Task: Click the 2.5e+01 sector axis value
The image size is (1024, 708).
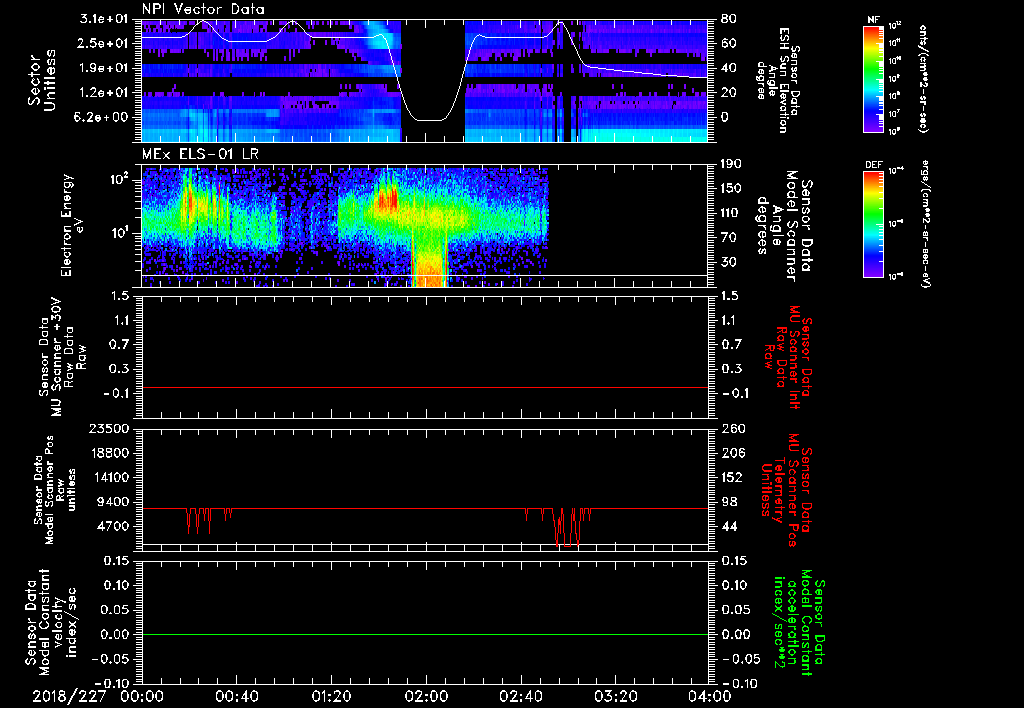Action: coord(102,44)
